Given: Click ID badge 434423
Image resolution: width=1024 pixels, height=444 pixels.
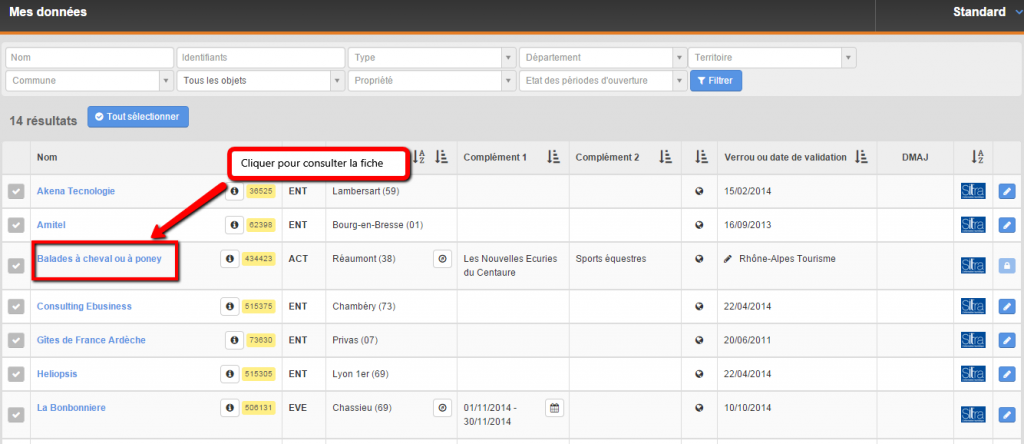Looking at the screenshot, I should [x=259, y=259].
